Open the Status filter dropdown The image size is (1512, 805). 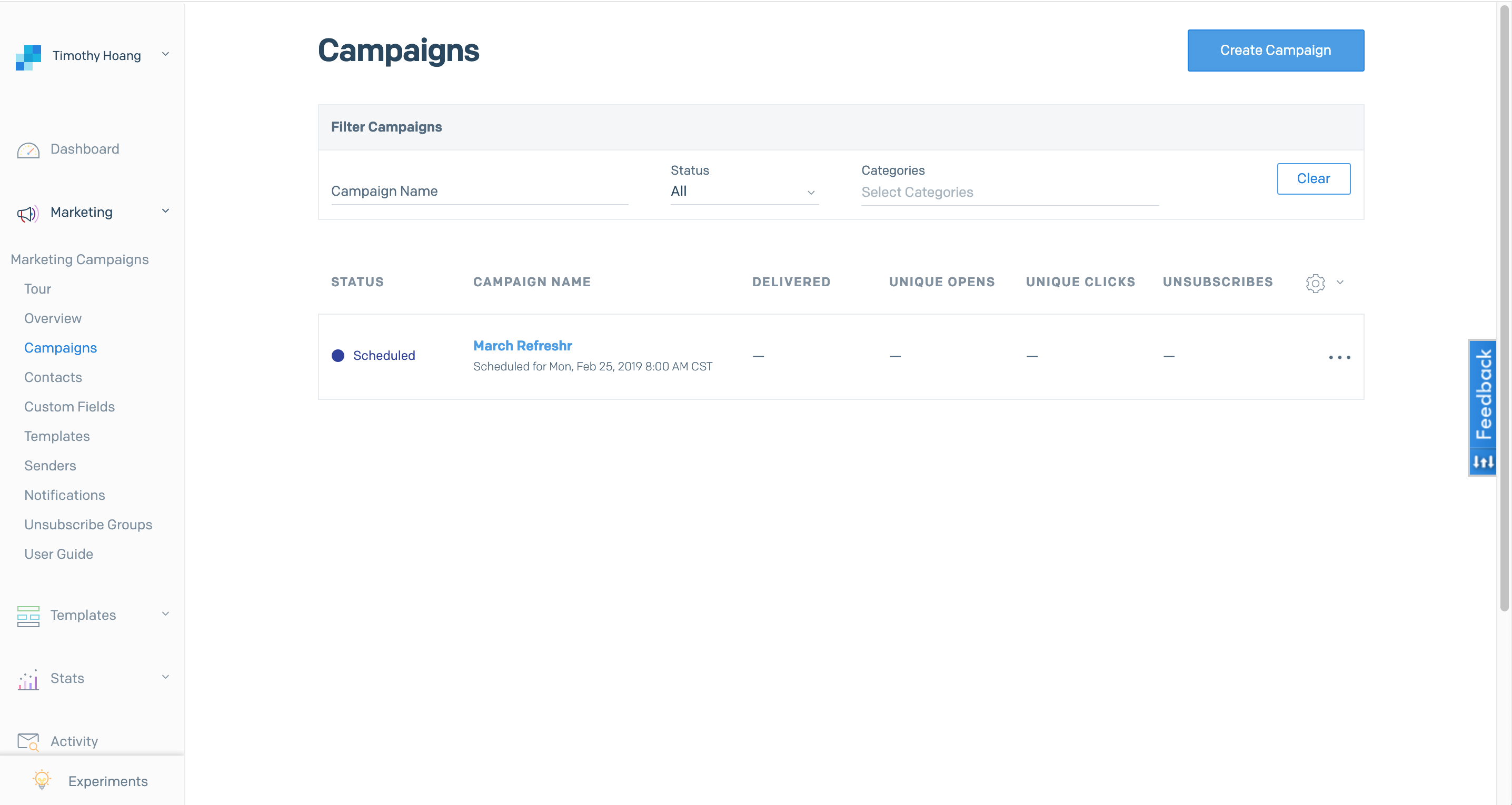click(744, 192)
